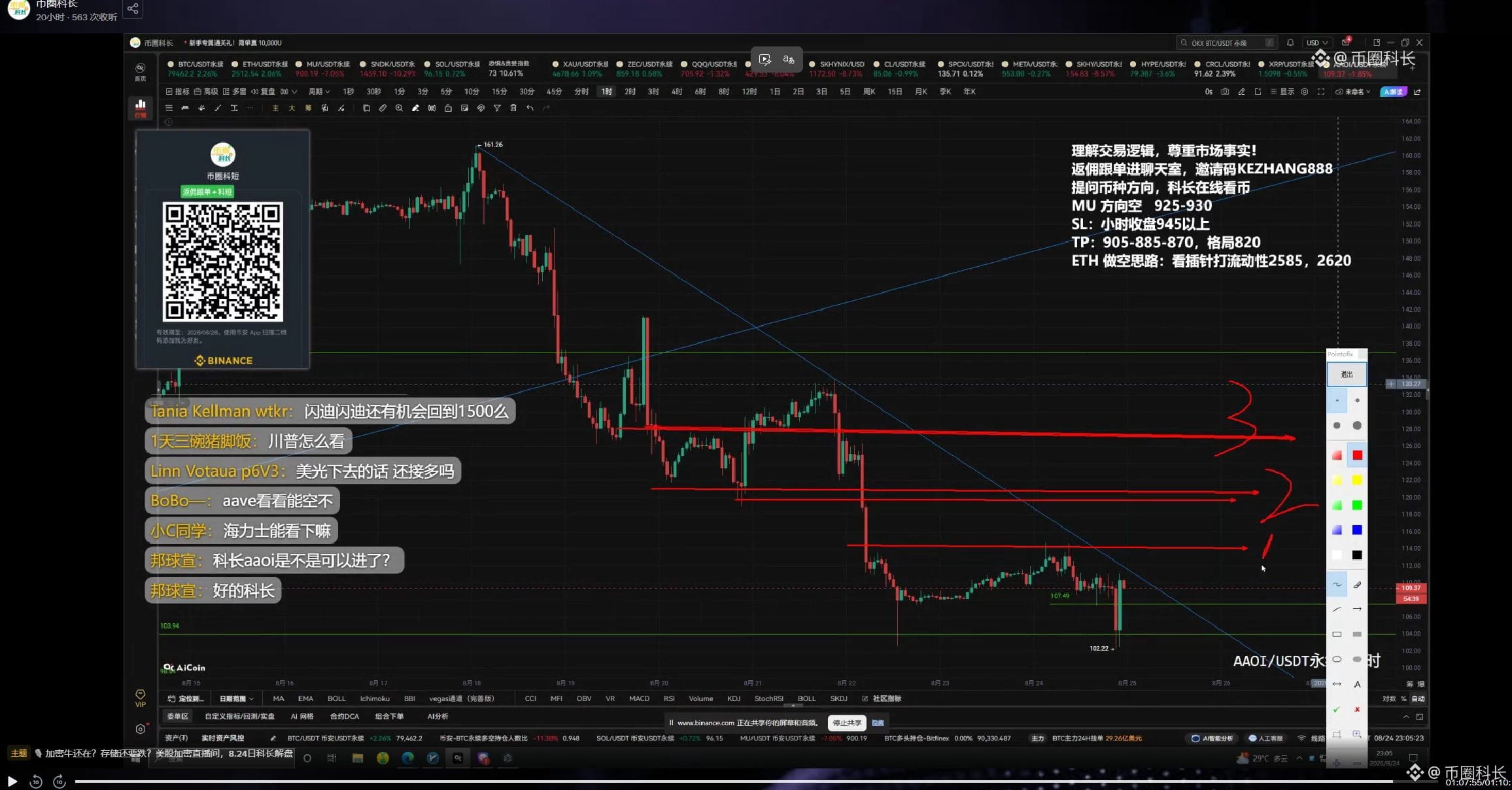Select the 4时 timeframe
The image size is (1512, 790).
(676, 92)
